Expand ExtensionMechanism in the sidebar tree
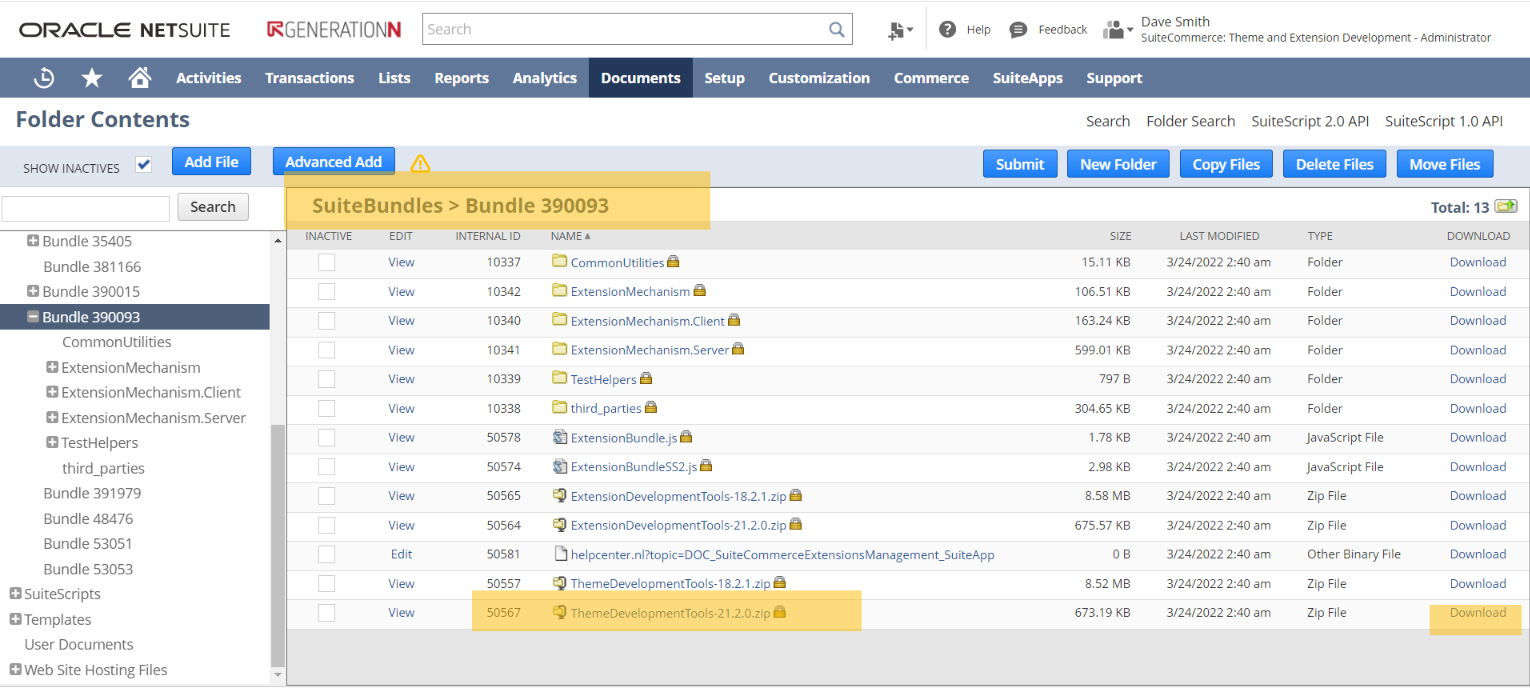The width and height of the screenshot is (1530, 694). coord(52,367)
